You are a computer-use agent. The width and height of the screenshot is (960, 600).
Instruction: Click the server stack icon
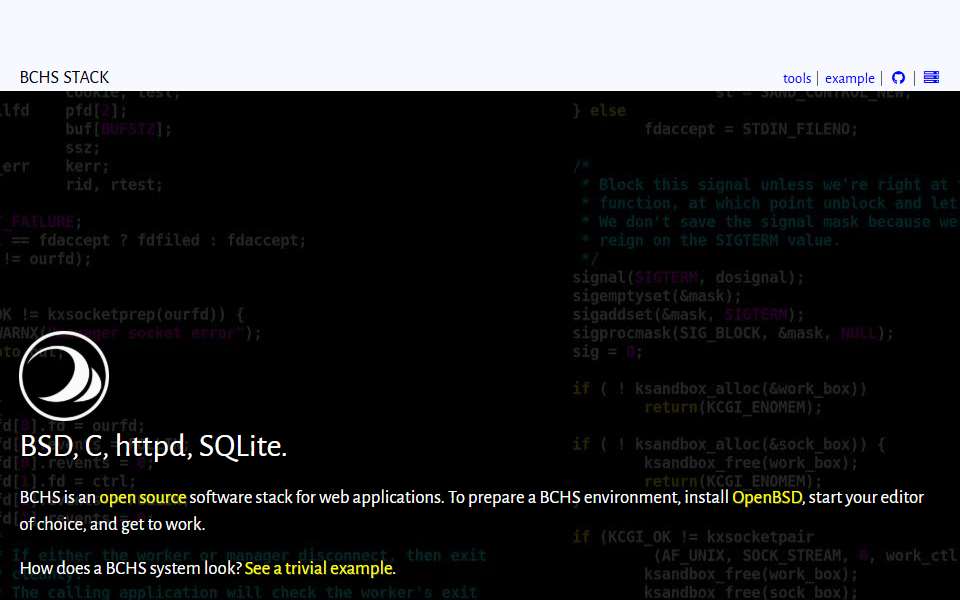pos(931,77)
